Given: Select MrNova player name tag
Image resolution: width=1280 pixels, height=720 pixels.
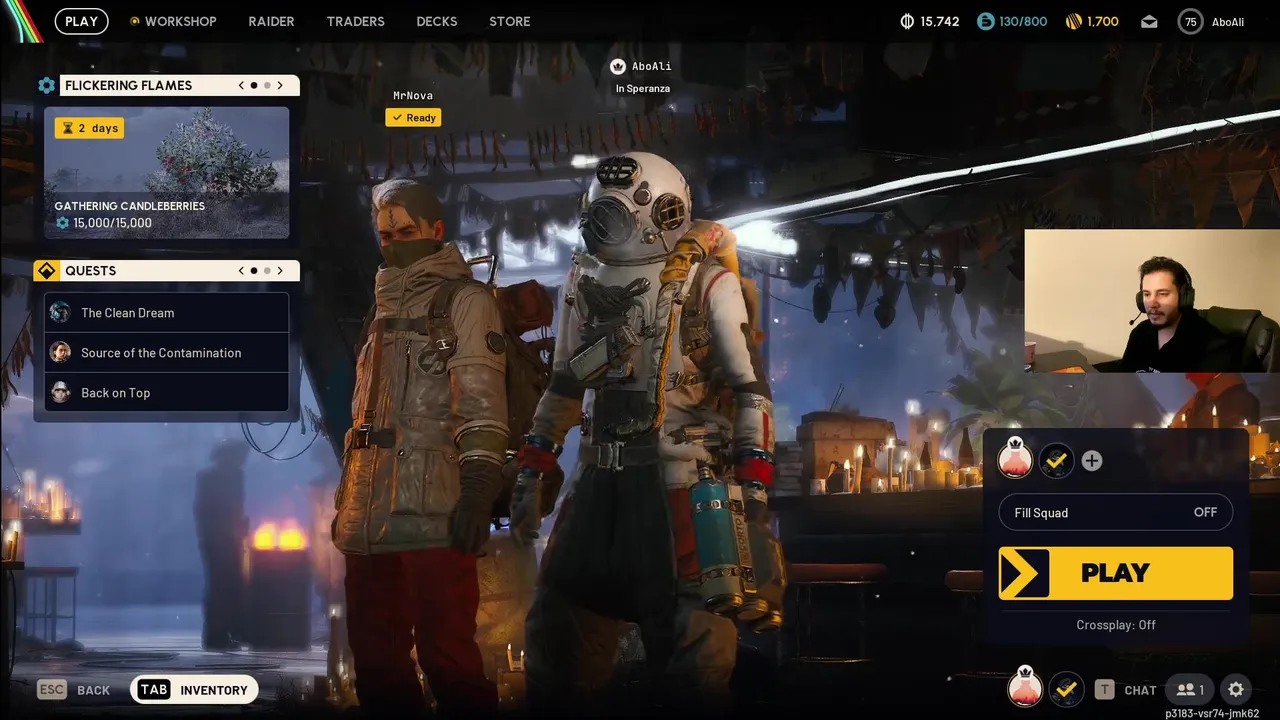Looking at the screenshot, I should pos(413,96).
